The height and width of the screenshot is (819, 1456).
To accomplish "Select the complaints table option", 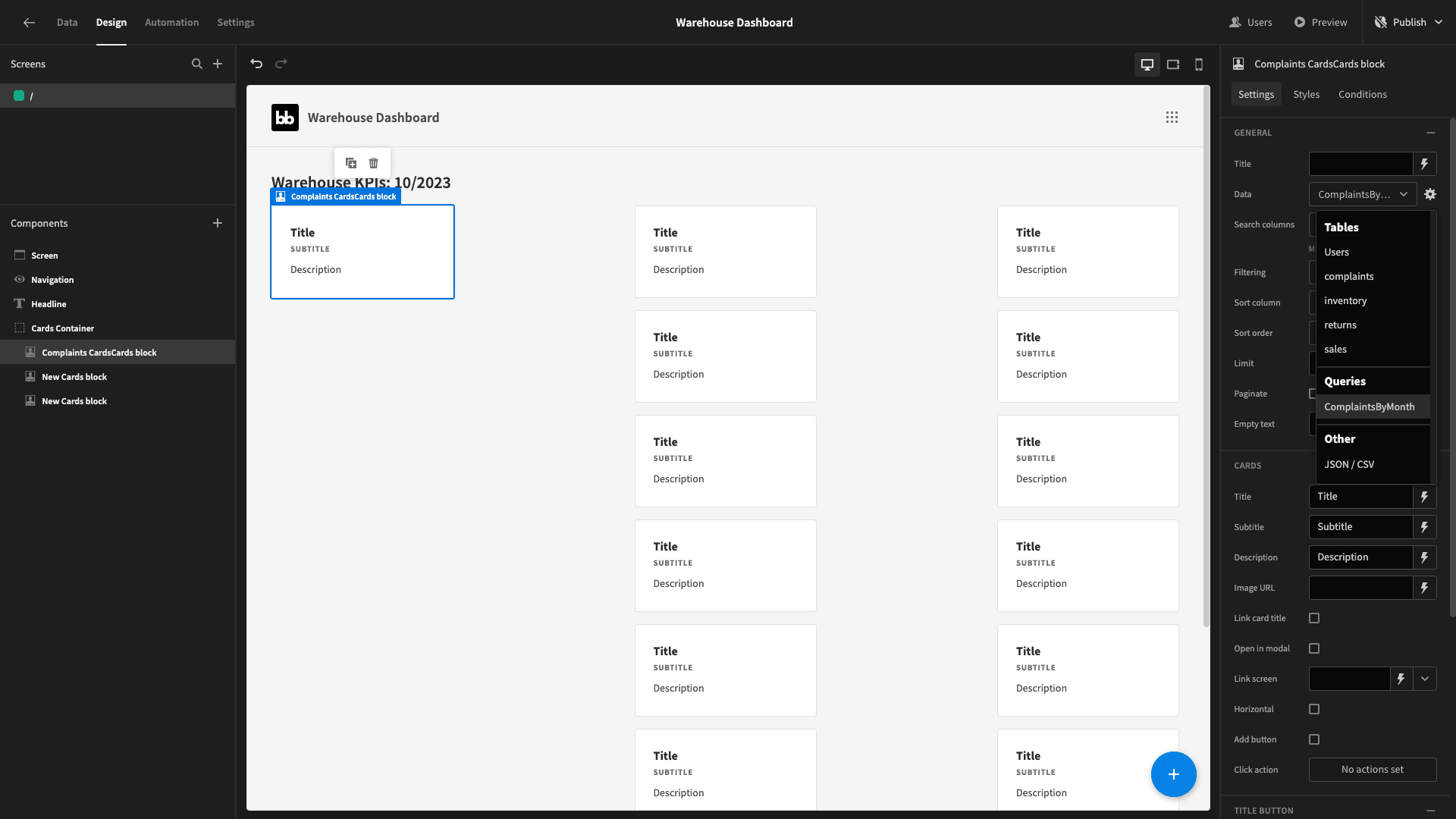I will (x=1373, y=277).
